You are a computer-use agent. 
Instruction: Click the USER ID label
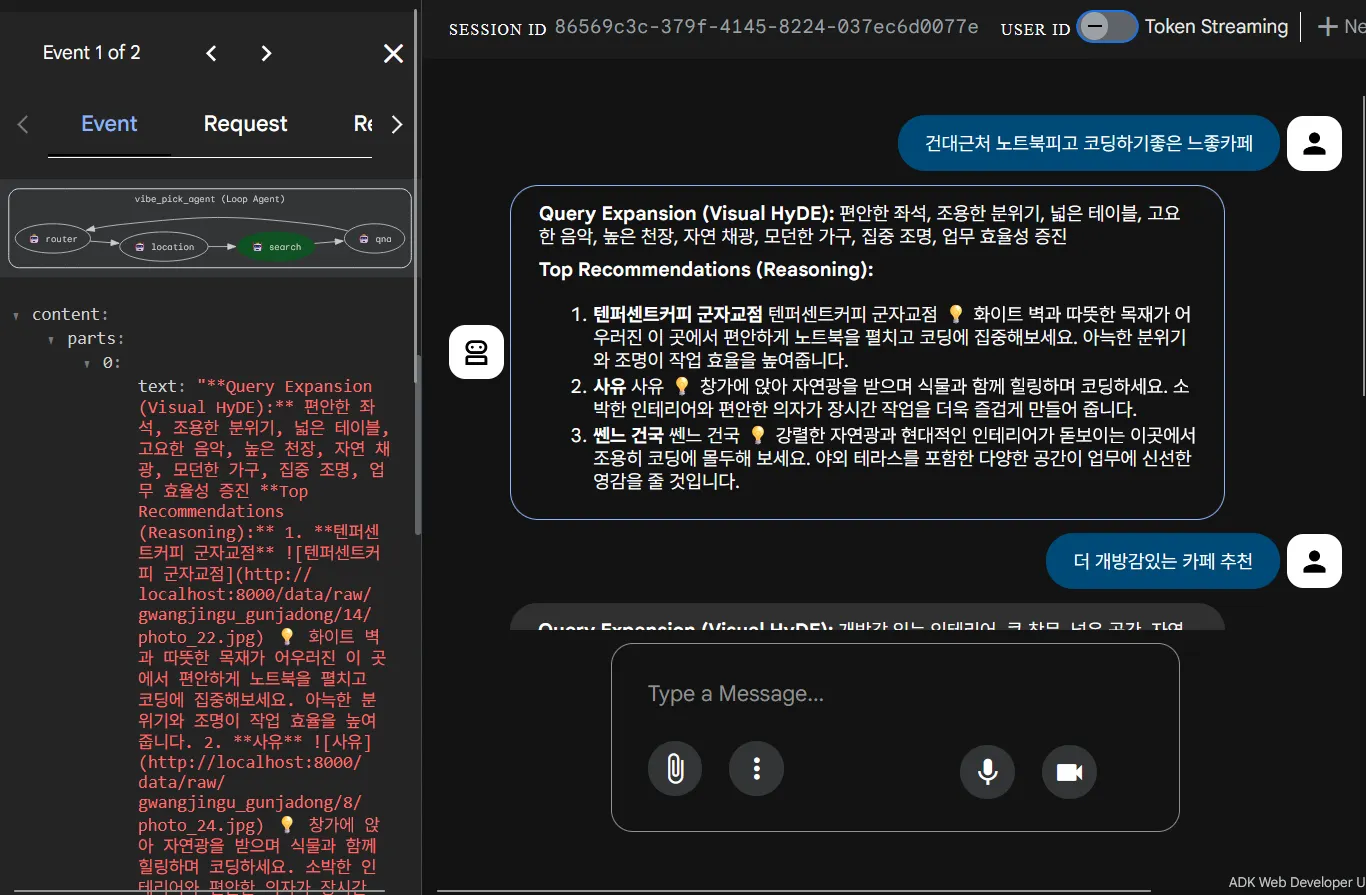coord(1036,30)
